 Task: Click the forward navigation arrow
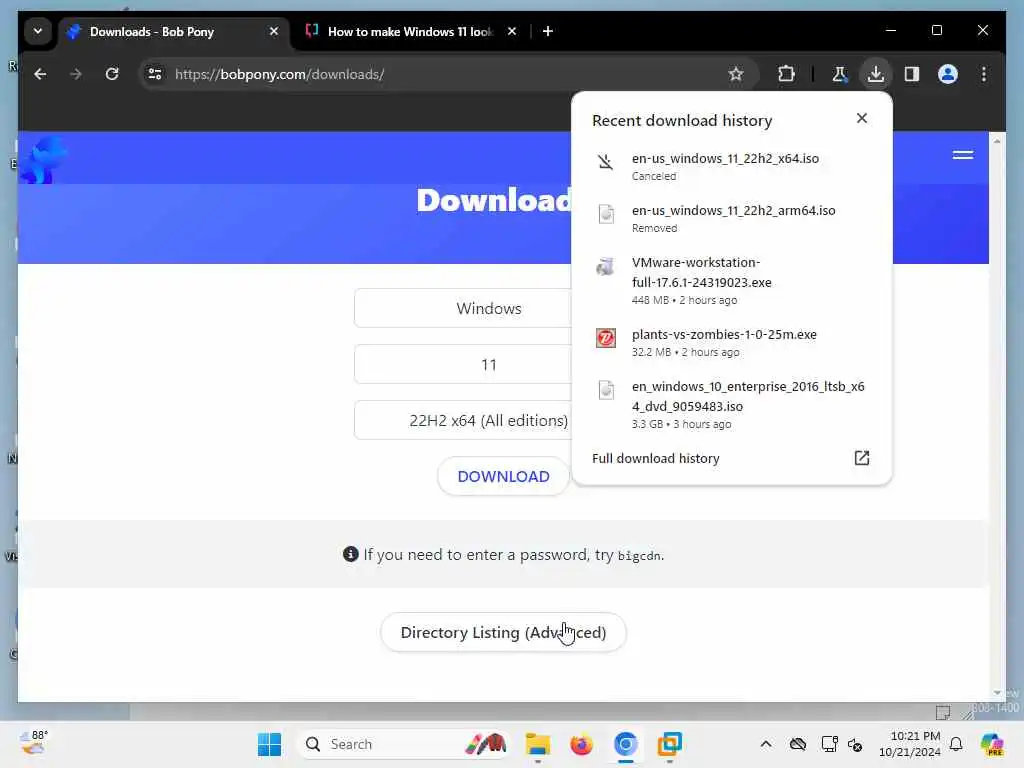click(x=76, y=74)
